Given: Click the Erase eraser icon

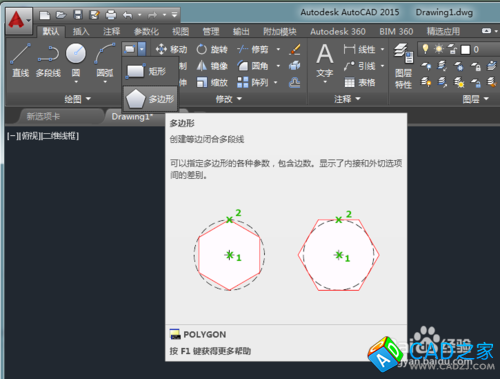Looking at the screenshot, I should (x=295, y=49).
